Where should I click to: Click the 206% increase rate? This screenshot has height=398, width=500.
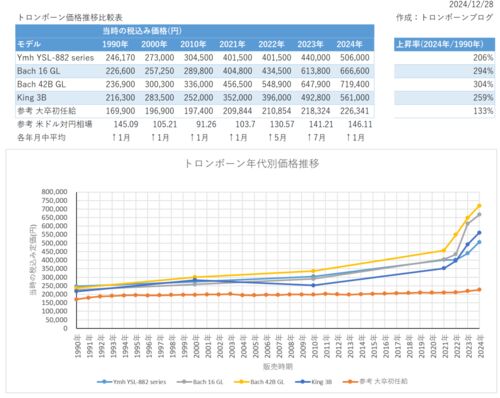[x=483, y=58]
